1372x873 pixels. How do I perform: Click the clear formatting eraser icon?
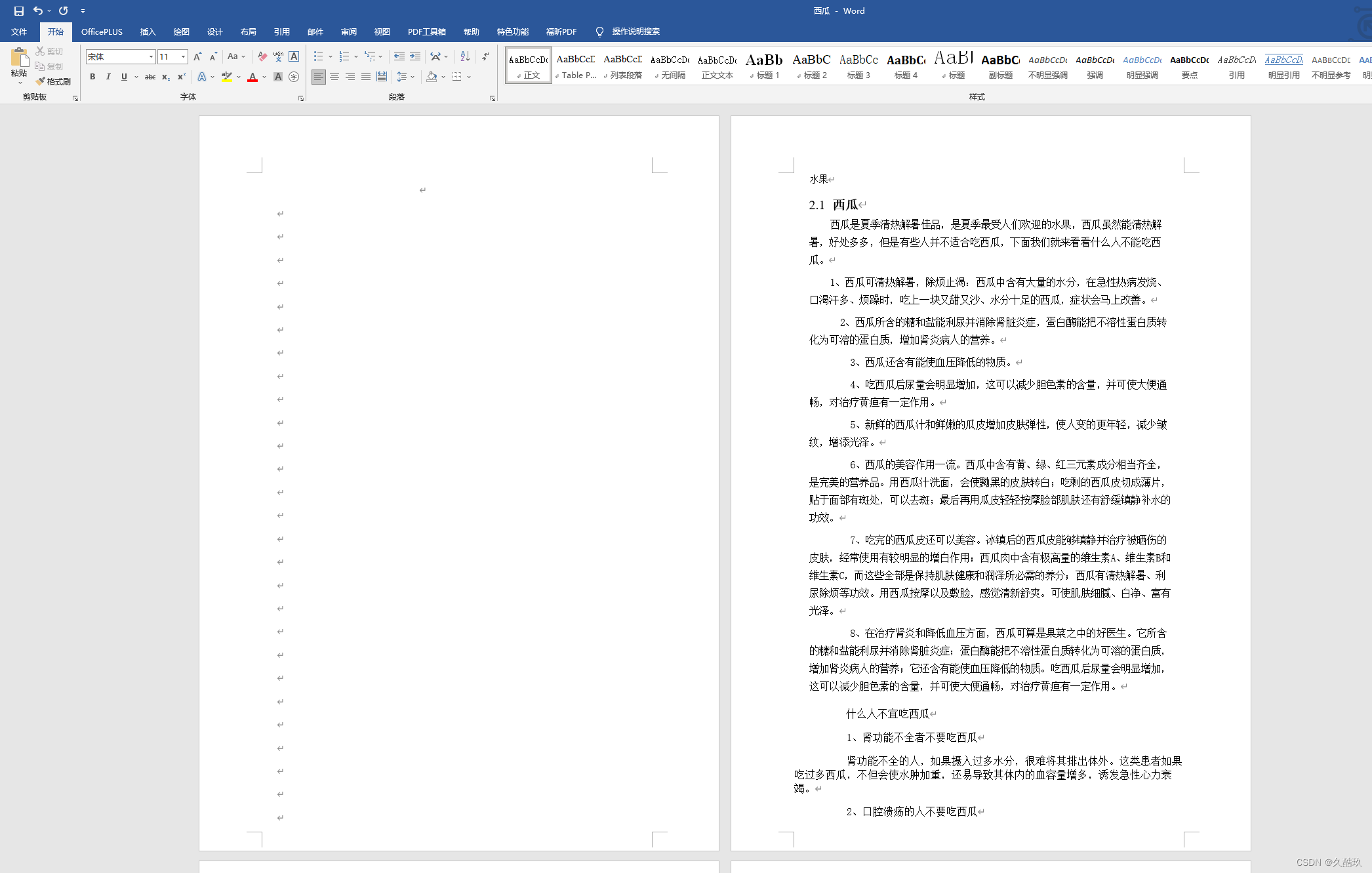point(262,56)
